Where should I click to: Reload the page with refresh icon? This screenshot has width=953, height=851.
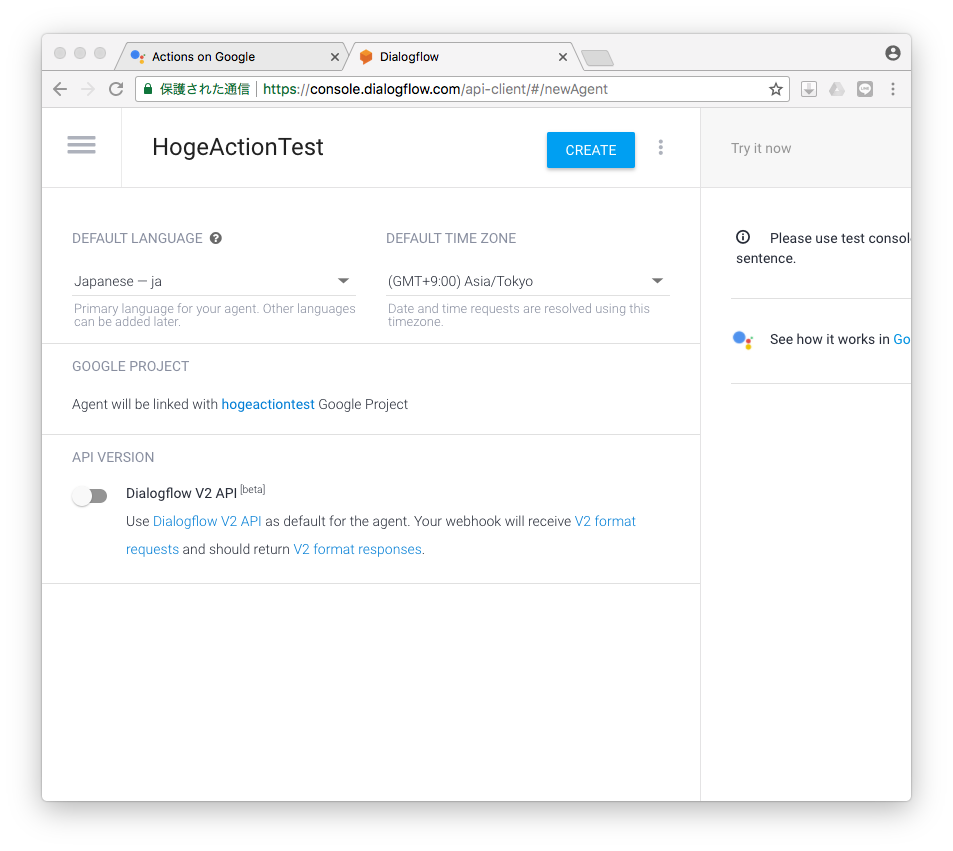[x=116, y=89]
